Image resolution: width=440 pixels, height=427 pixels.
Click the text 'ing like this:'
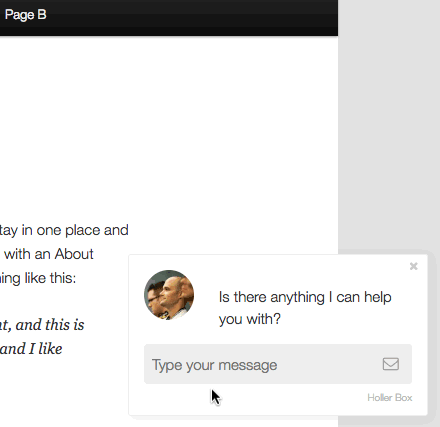coord(38,278)
